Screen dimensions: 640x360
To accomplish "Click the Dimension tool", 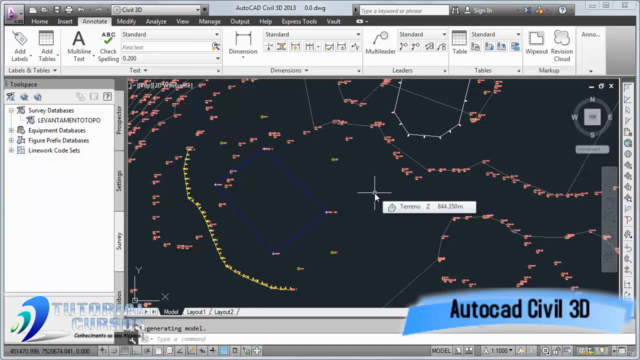I will [x=243, y=43].
